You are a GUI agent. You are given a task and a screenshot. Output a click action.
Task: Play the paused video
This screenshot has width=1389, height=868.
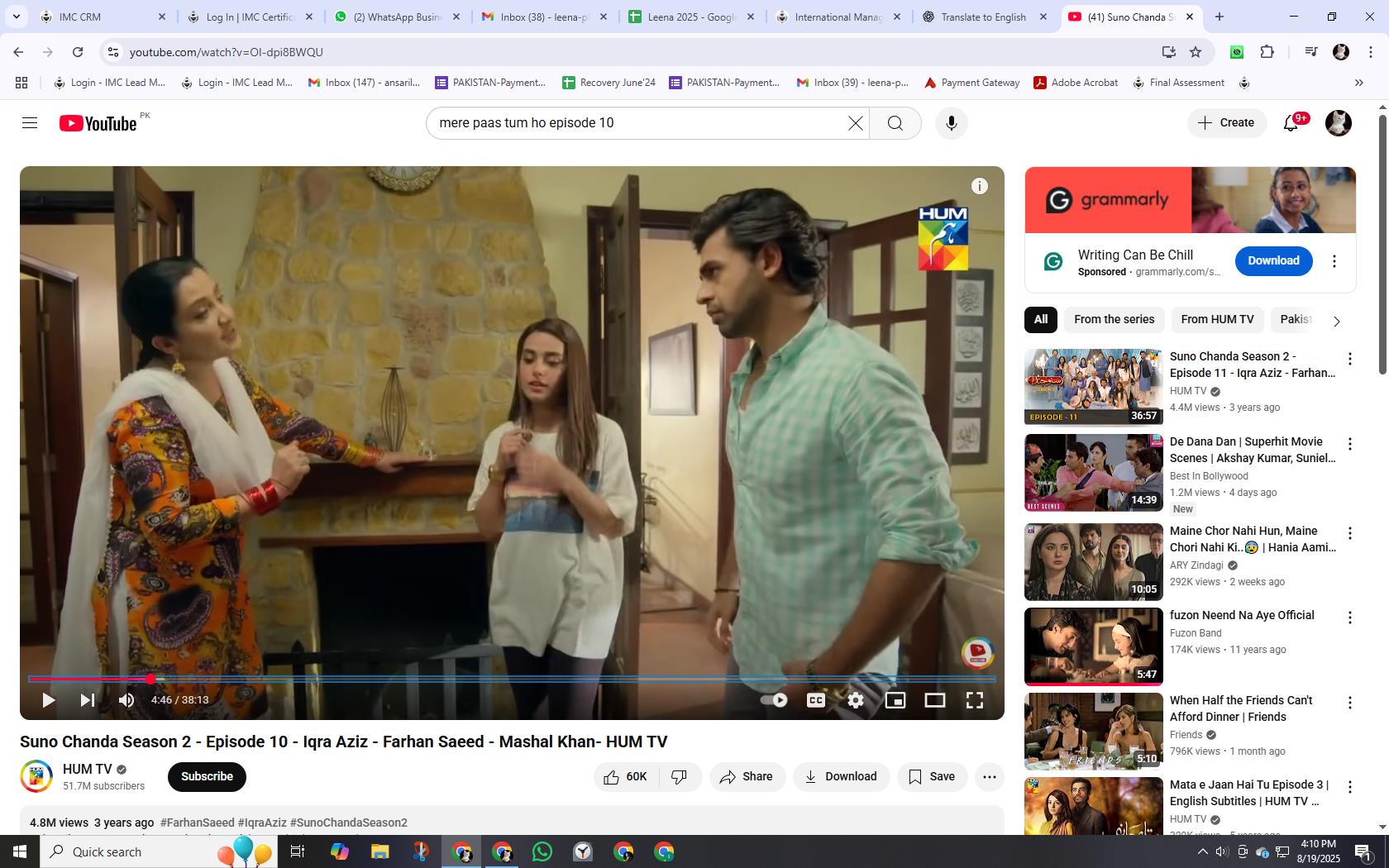coord(48,700)
